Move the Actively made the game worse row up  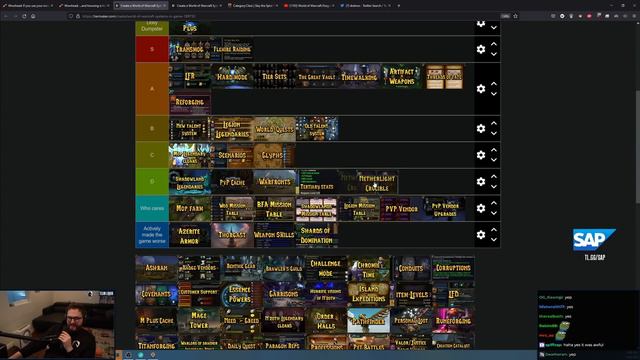click(x=494, y=229)
